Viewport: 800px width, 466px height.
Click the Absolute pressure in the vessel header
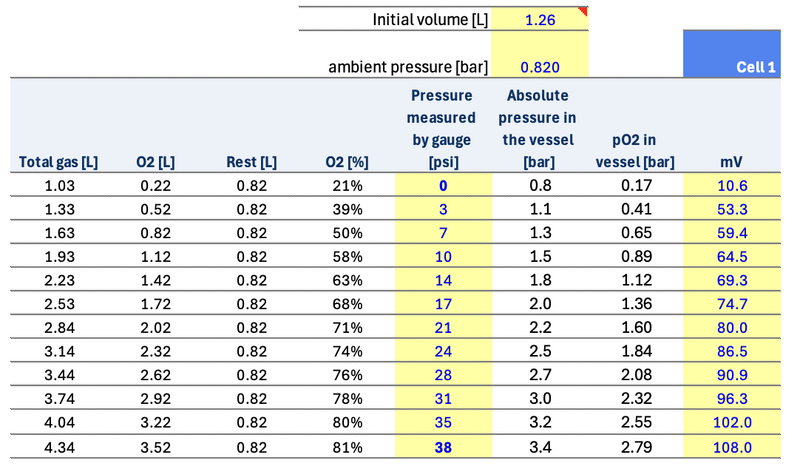pos(538,128)
